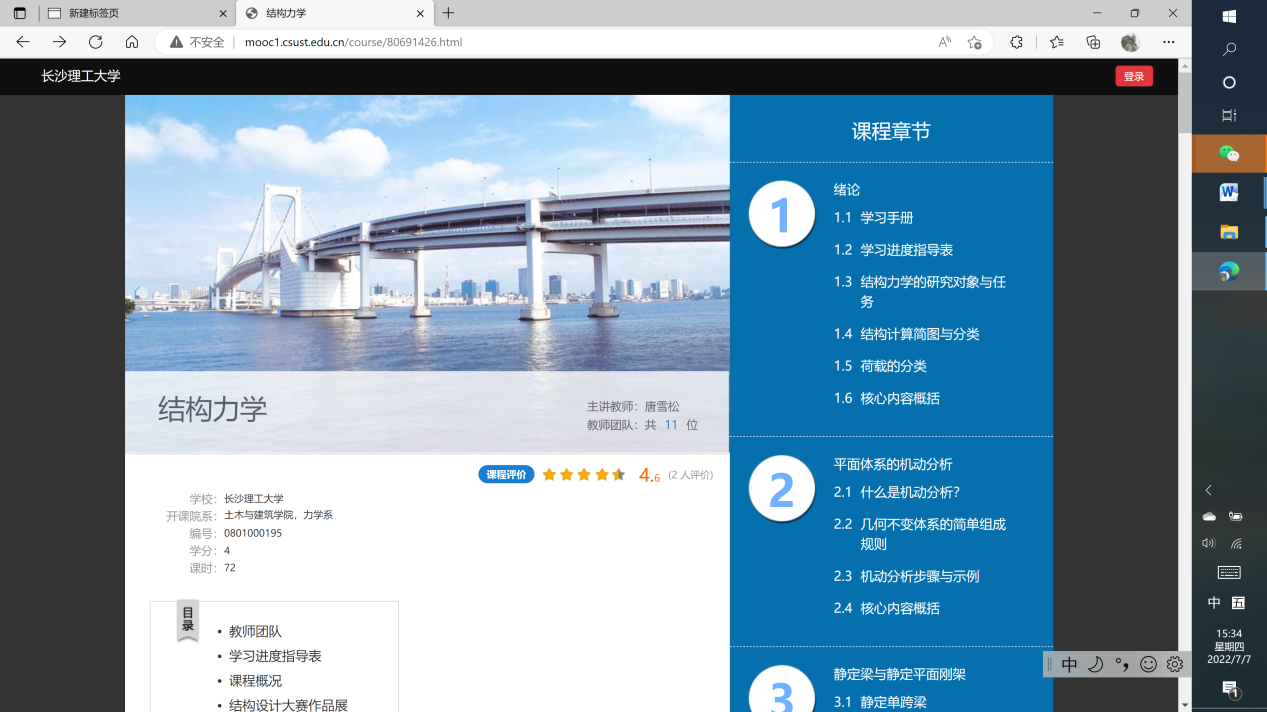The height and width of the screenshot is (712, 1267).
Task: Click the red 登录 login button
Action: click(1133, 76)
